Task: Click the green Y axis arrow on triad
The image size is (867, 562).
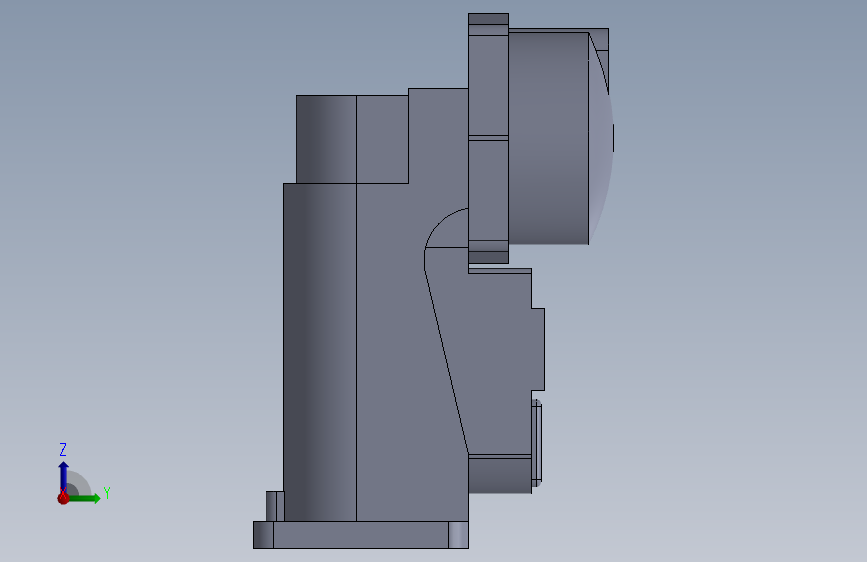Action: click(x=84, y=498)
